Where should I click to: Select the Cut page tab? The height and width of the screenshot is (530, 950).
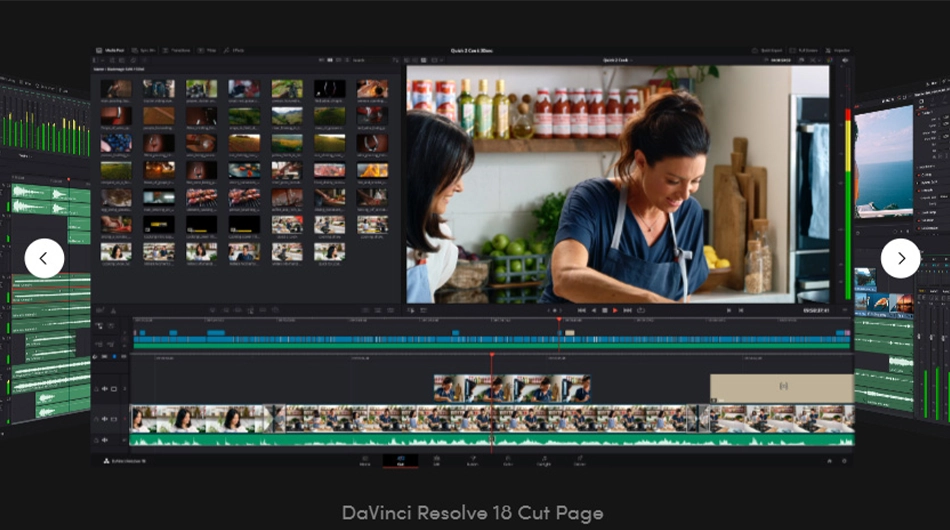tap(400, 461)
